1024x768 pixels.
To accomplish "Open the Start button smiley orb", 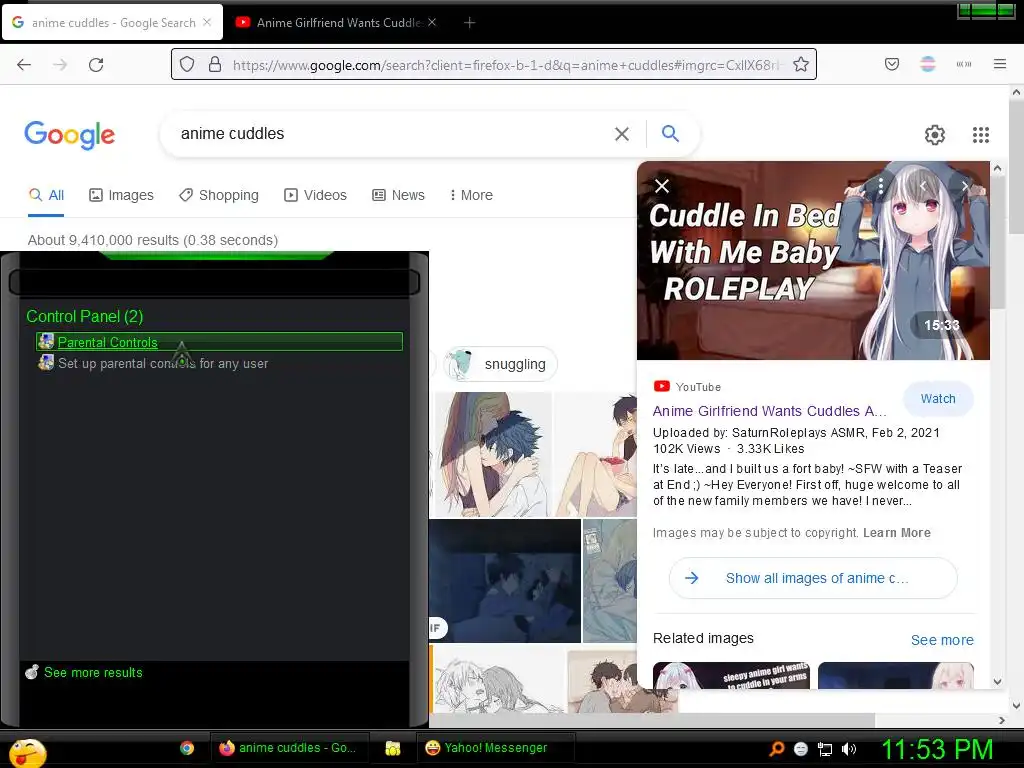I will coord(27,752).
